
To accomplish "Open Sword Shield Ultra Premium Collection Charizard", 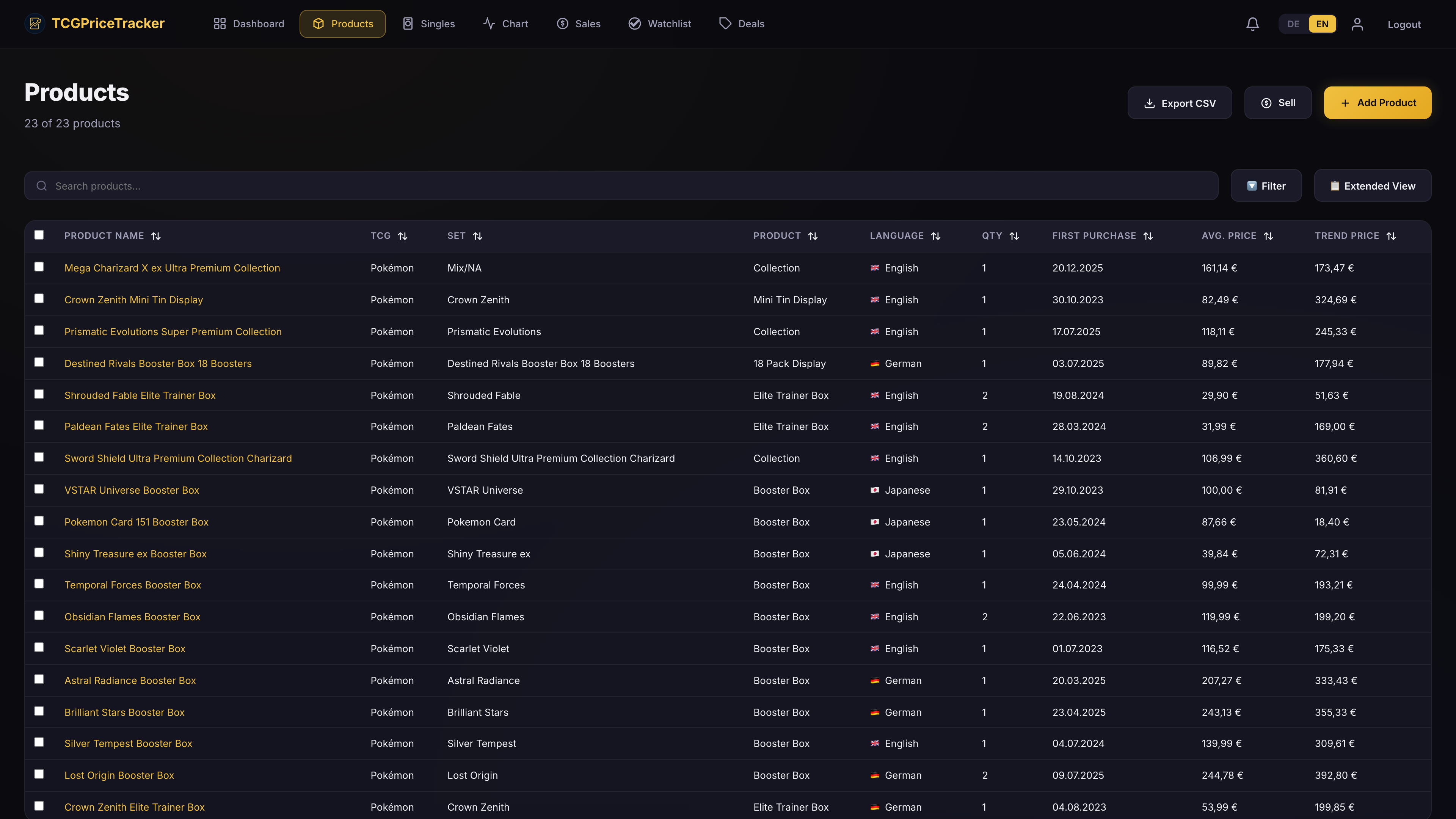I will 178,458.
